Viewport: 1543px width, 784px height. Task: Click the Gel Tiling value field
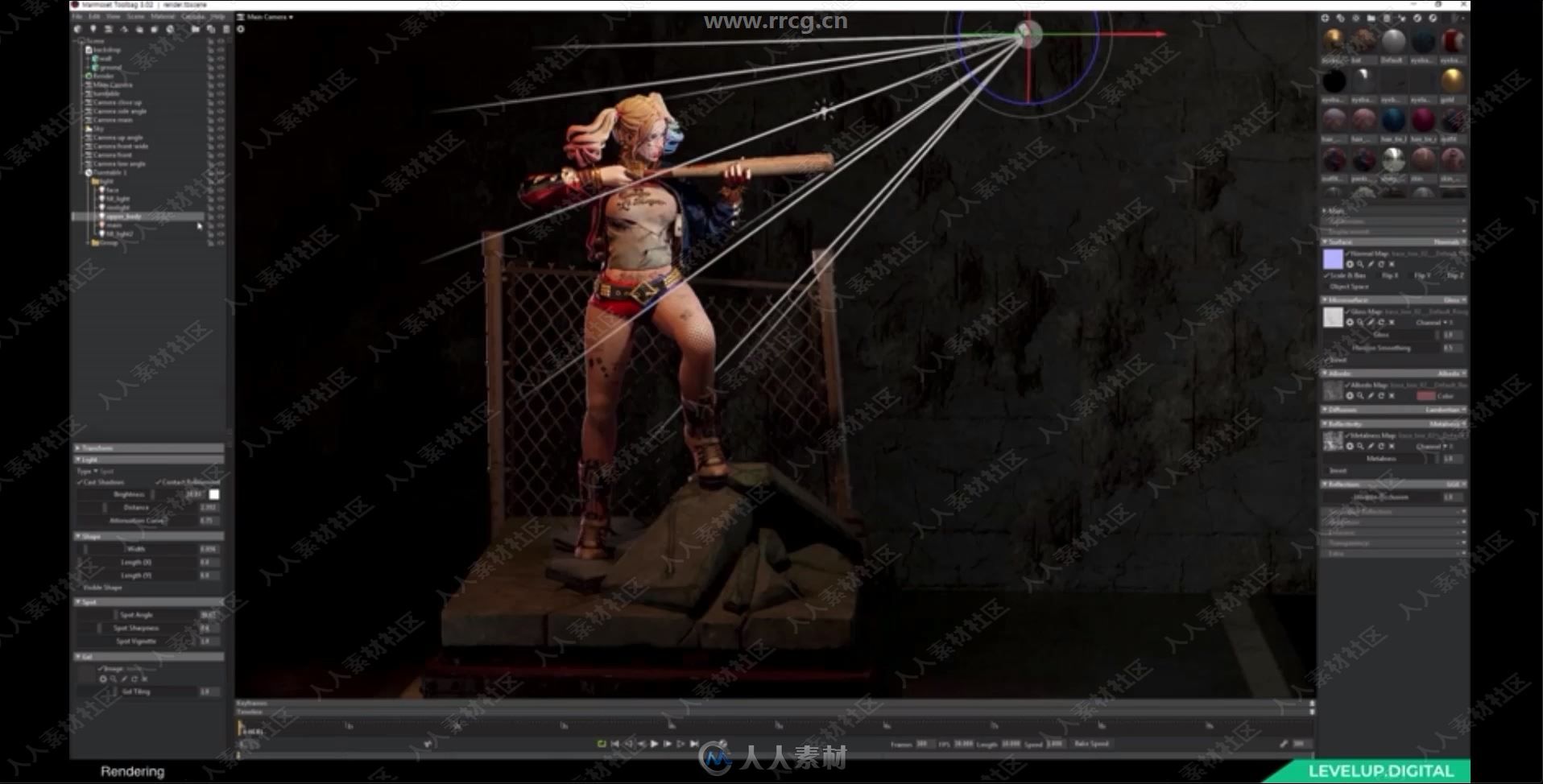click(x=208, y=691)
